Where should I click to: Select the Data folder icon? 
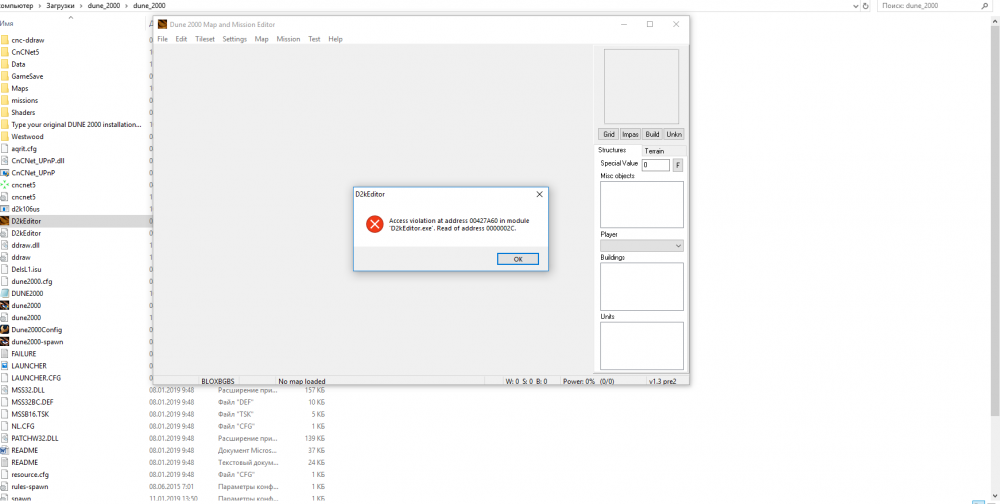point(4,64)
